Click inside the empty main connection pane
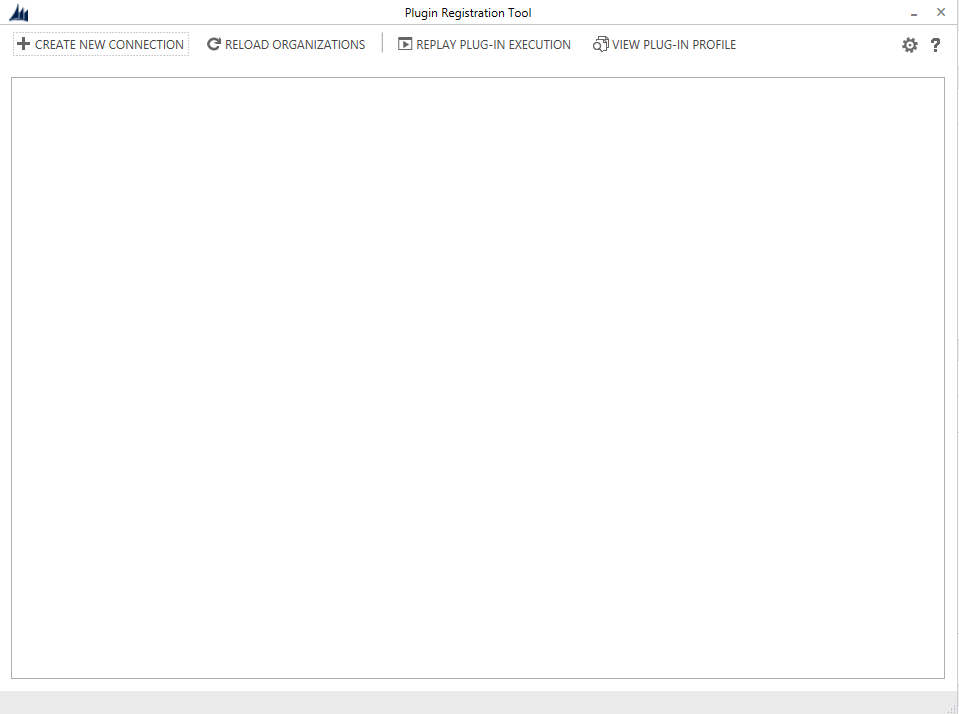Image resolution: width=959 pixels, height=714 pixels. pos(478,378)
